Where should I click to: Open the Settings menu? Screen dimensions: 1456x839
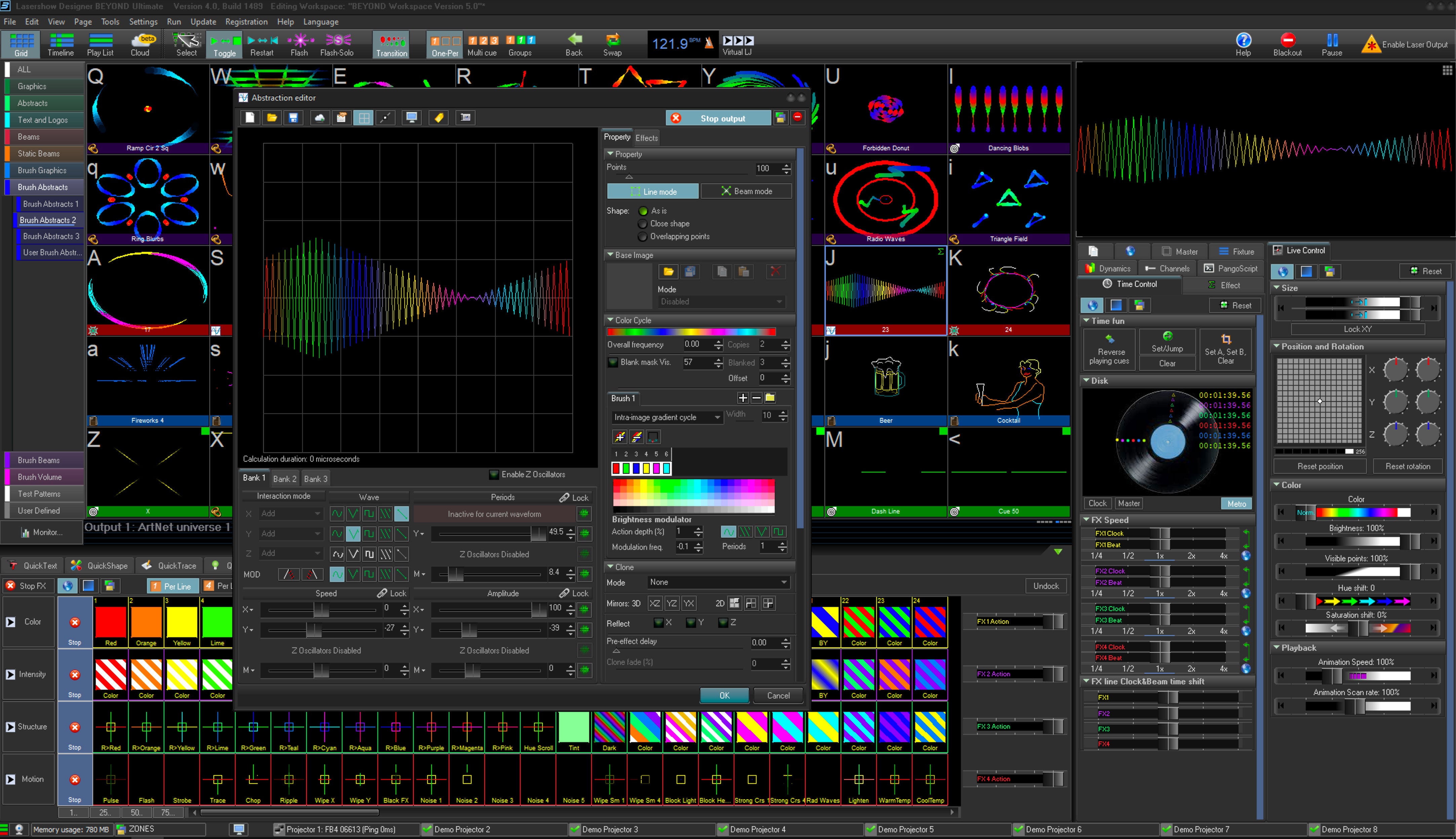(x=143, y=22)
